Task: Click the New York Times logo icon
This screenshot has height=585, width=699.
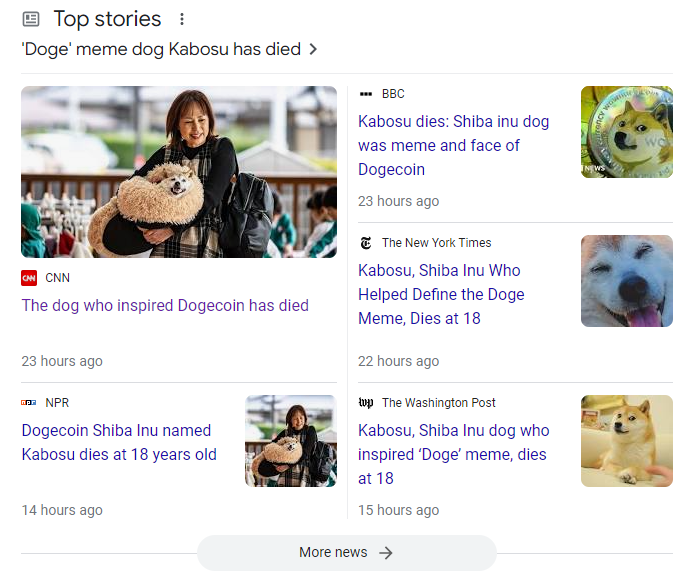Action: tap(366, 243)
